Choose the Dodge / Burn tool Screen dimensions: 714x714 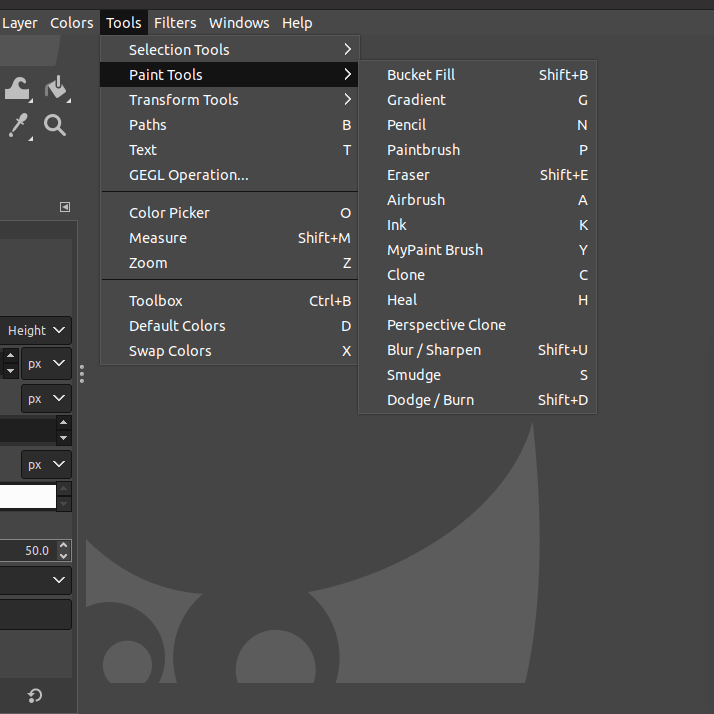pos(478,400)
